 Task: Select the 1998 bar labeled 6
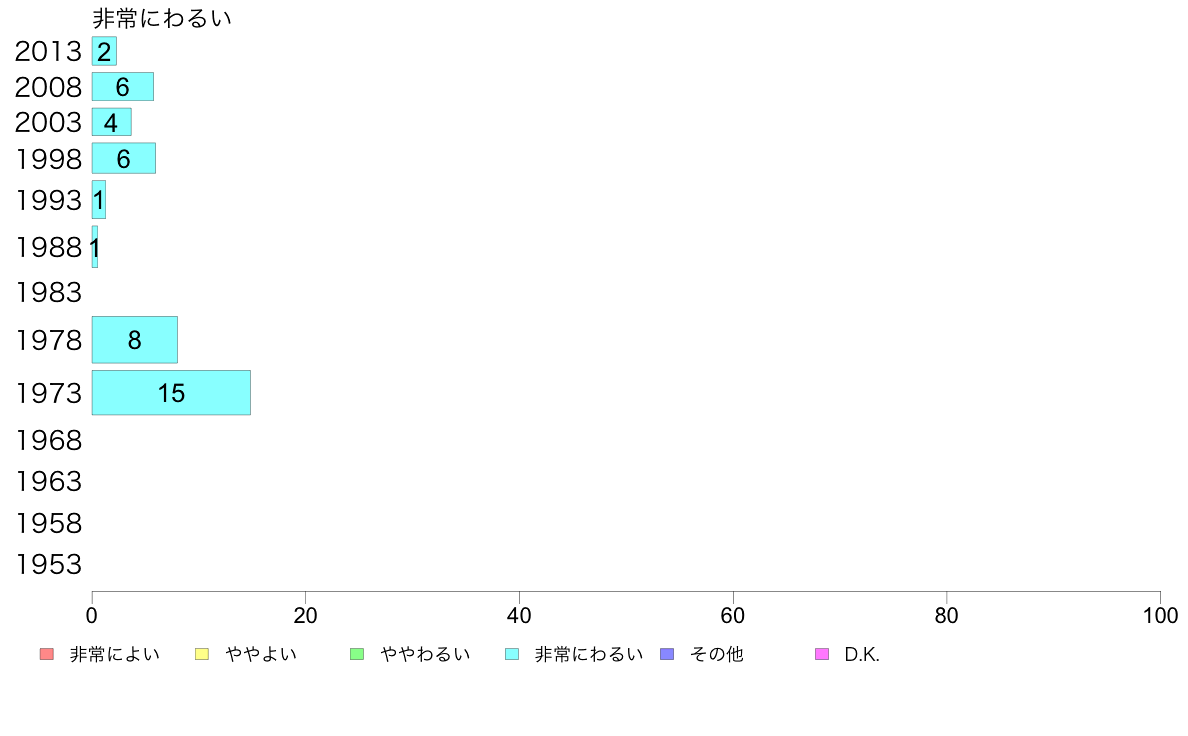pos(123,158)
